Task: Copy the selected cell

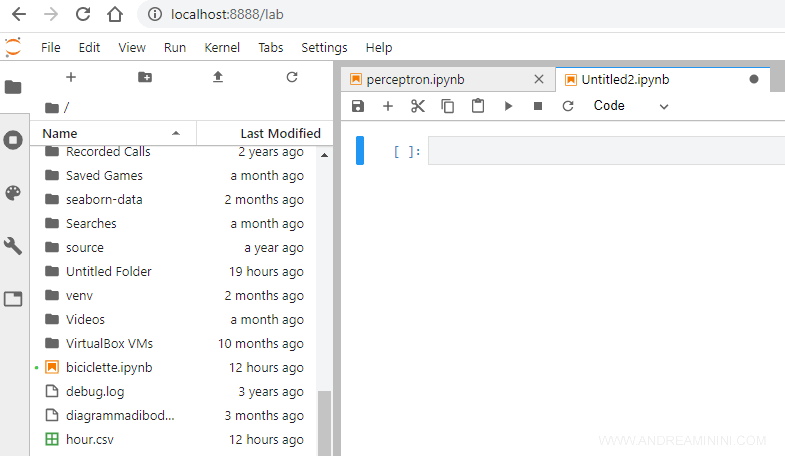Action: 448,106
